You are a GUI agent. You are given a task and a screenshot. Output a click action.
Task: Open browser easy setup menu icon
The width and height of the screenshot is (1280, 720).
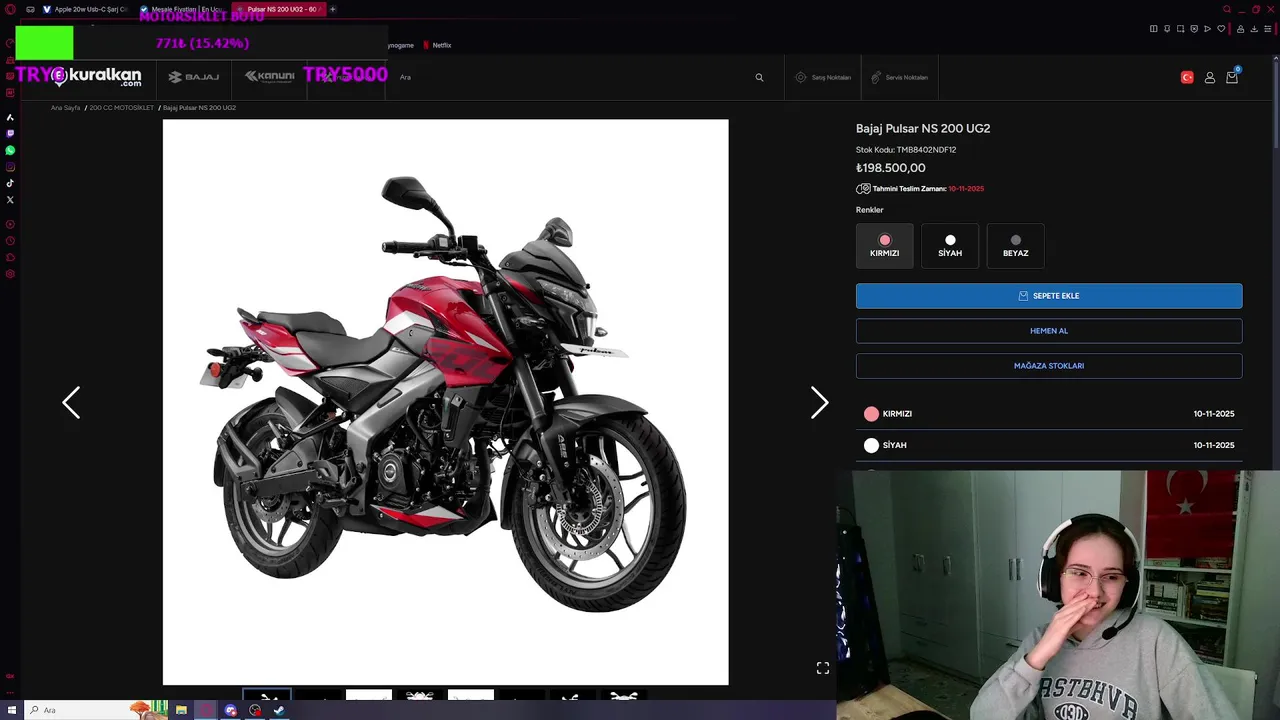(1267, 29)
